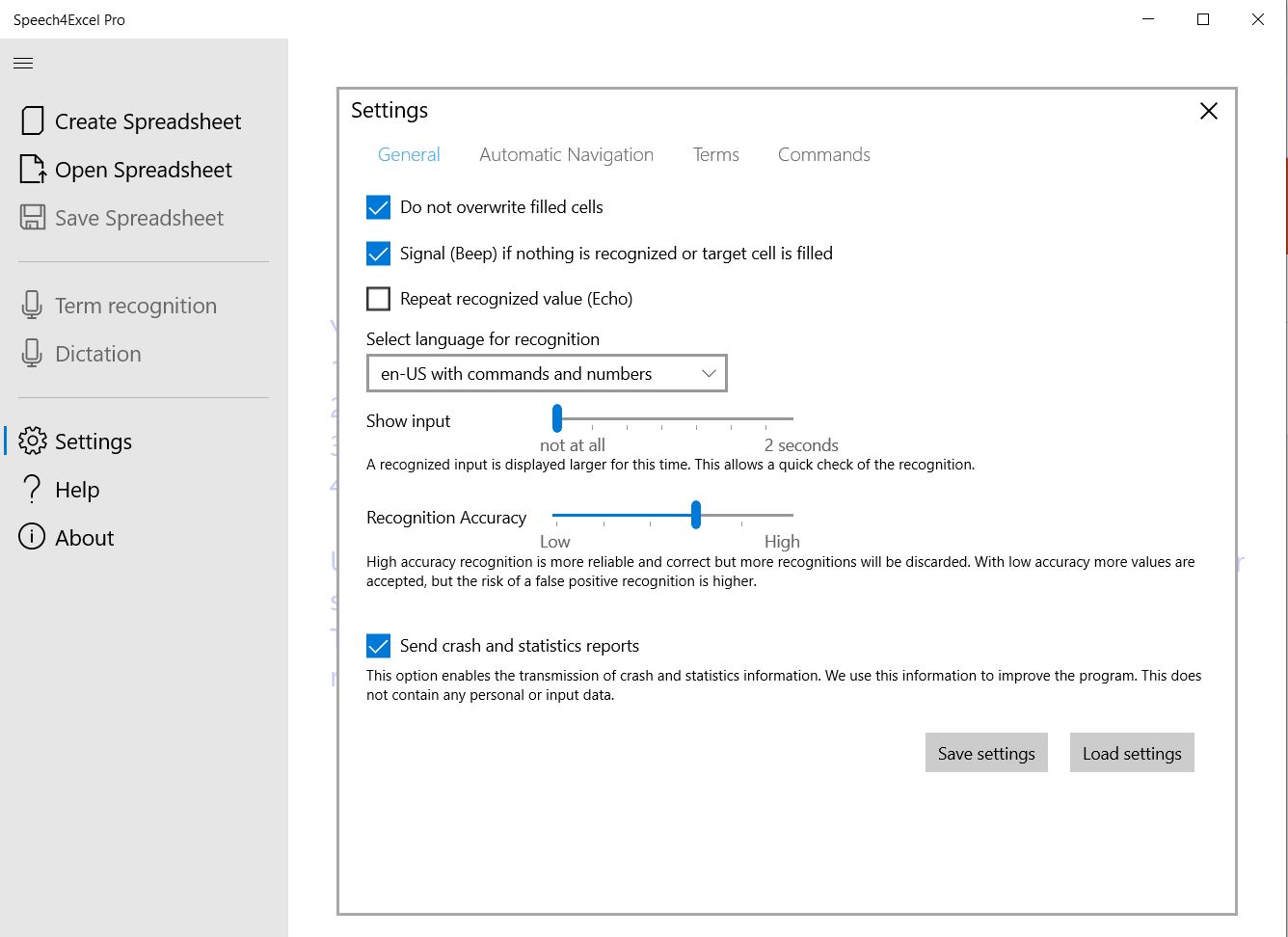The width and height of the screenshot is (1288, 937).
Task: Click the Create Spreadsheet document icon
Action: pyautogui.click(x=33, y=121)
